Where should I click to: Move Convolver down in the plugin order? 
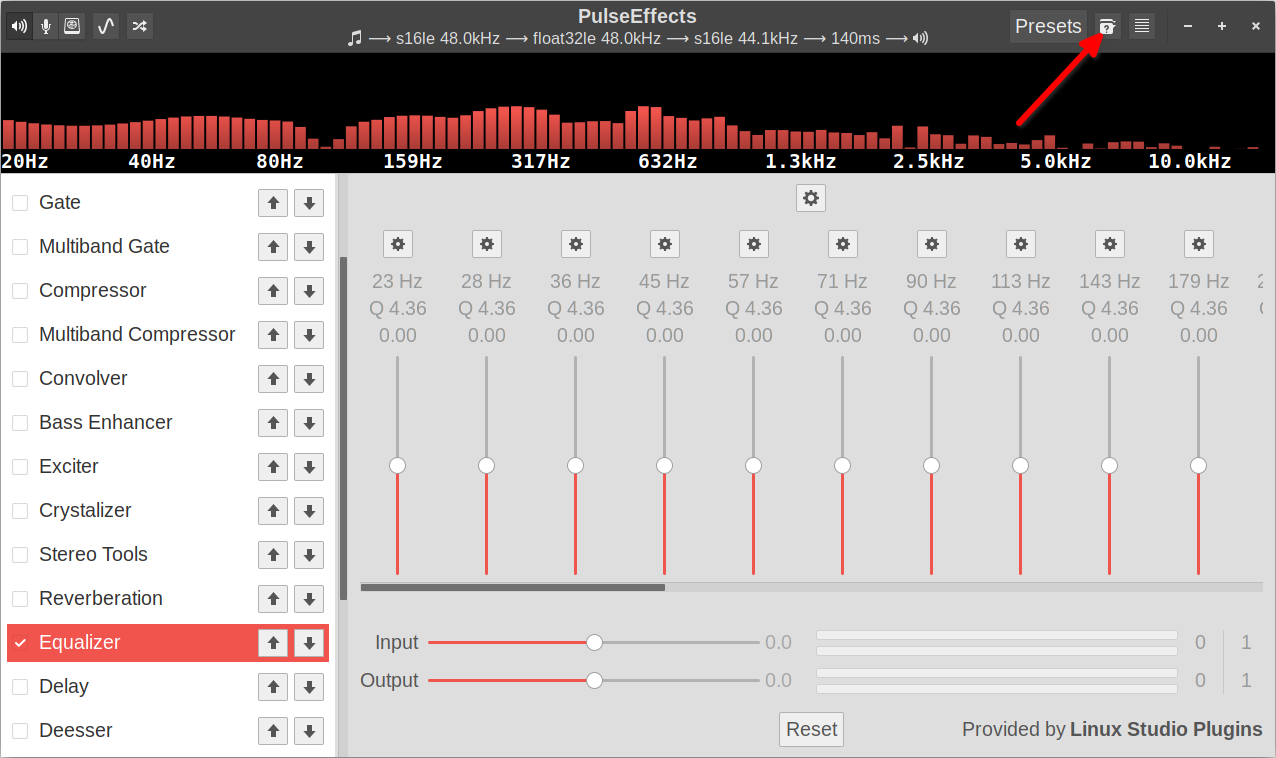(309, 379)
